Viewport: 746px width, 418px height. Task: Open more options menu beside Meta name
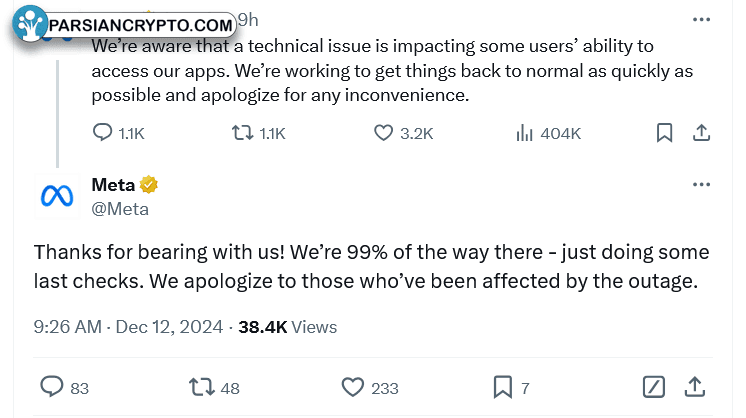click(701, 185)
